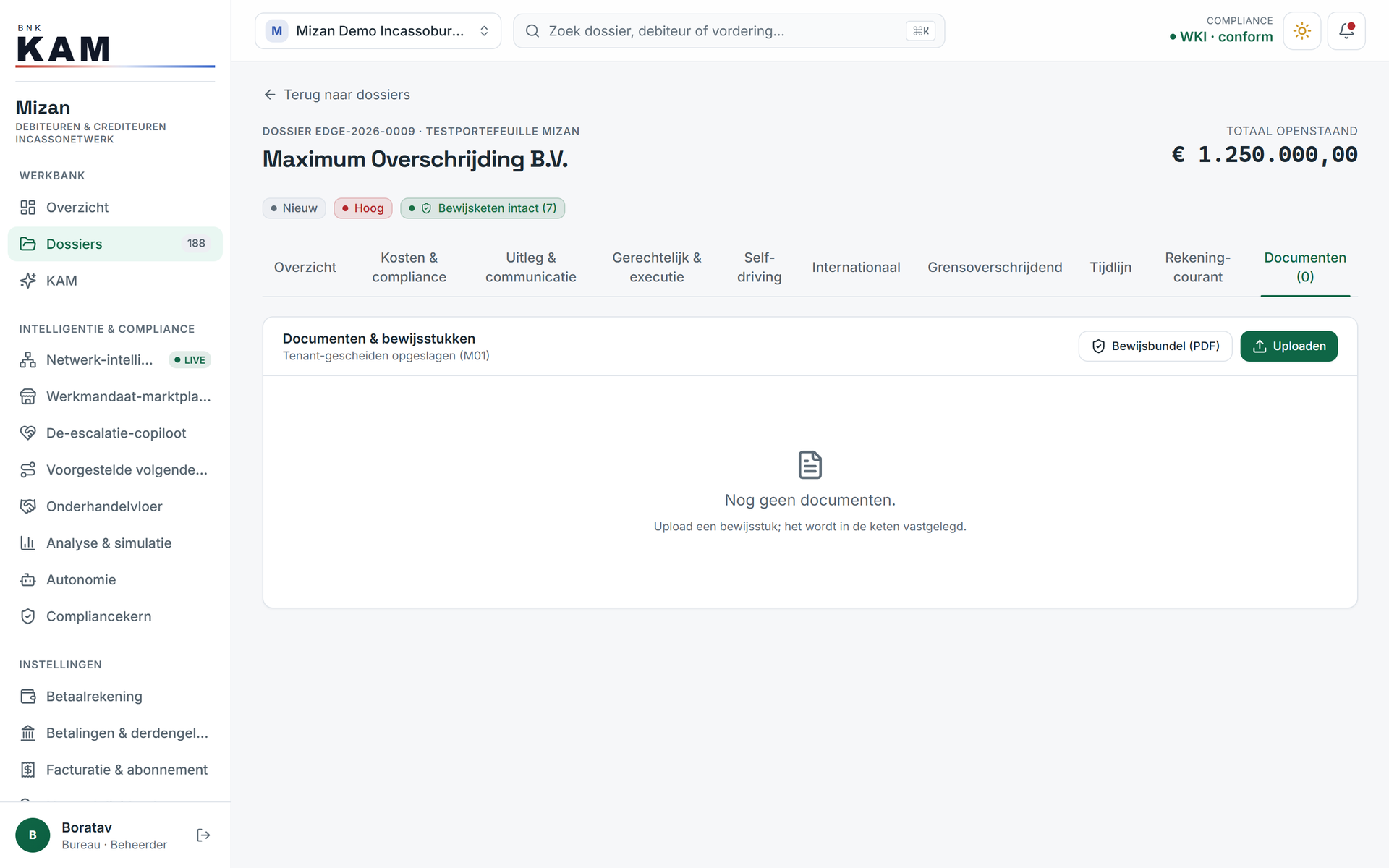The image size is (1389, 868).
Task: Click the search magnifier icon
Action: pos(532,31)
